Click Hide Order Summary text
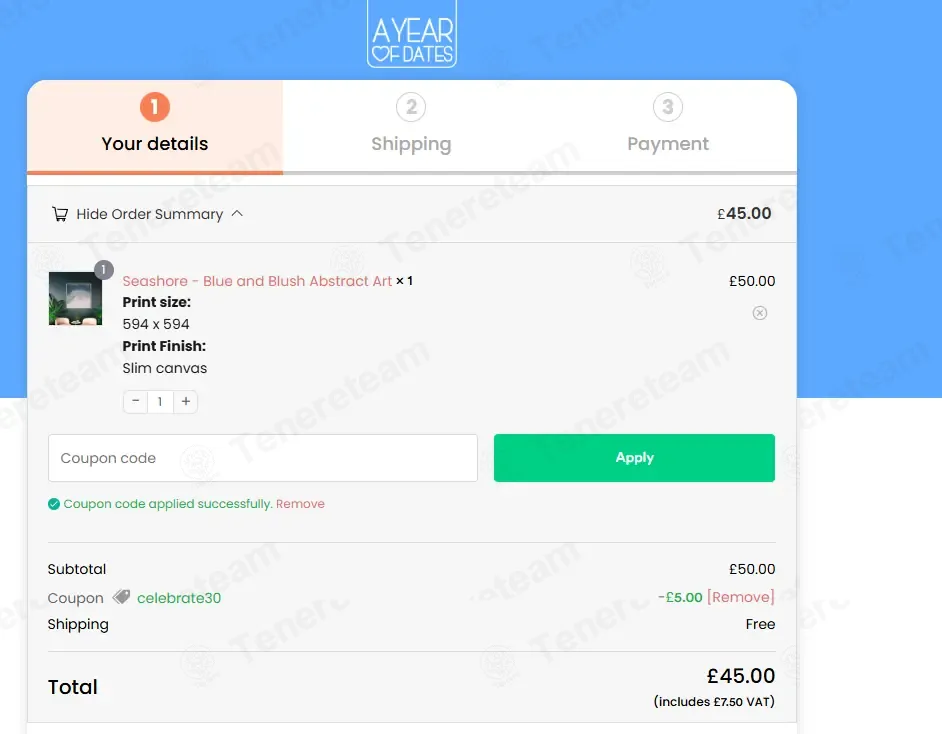This screenshot has height=734, width=942. click(150, 214)
